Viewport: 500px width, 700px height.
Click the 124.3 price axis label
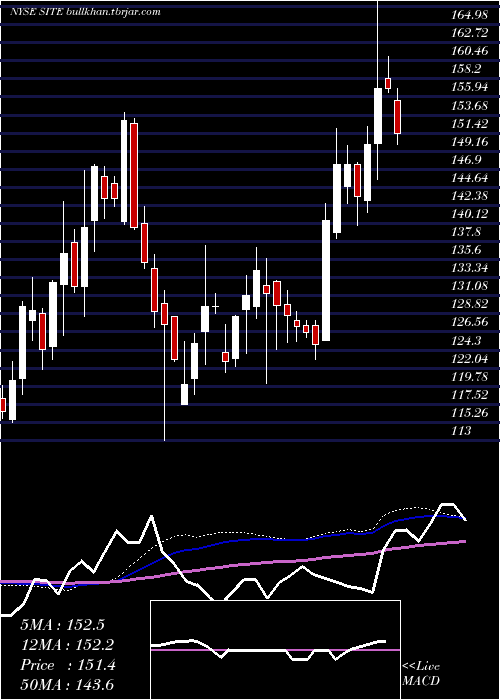(x=466, y=341)
